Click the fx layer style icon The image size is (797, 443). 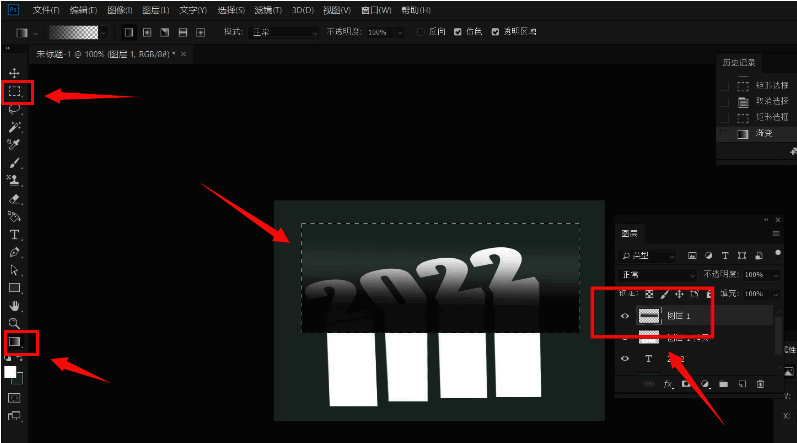668,384
